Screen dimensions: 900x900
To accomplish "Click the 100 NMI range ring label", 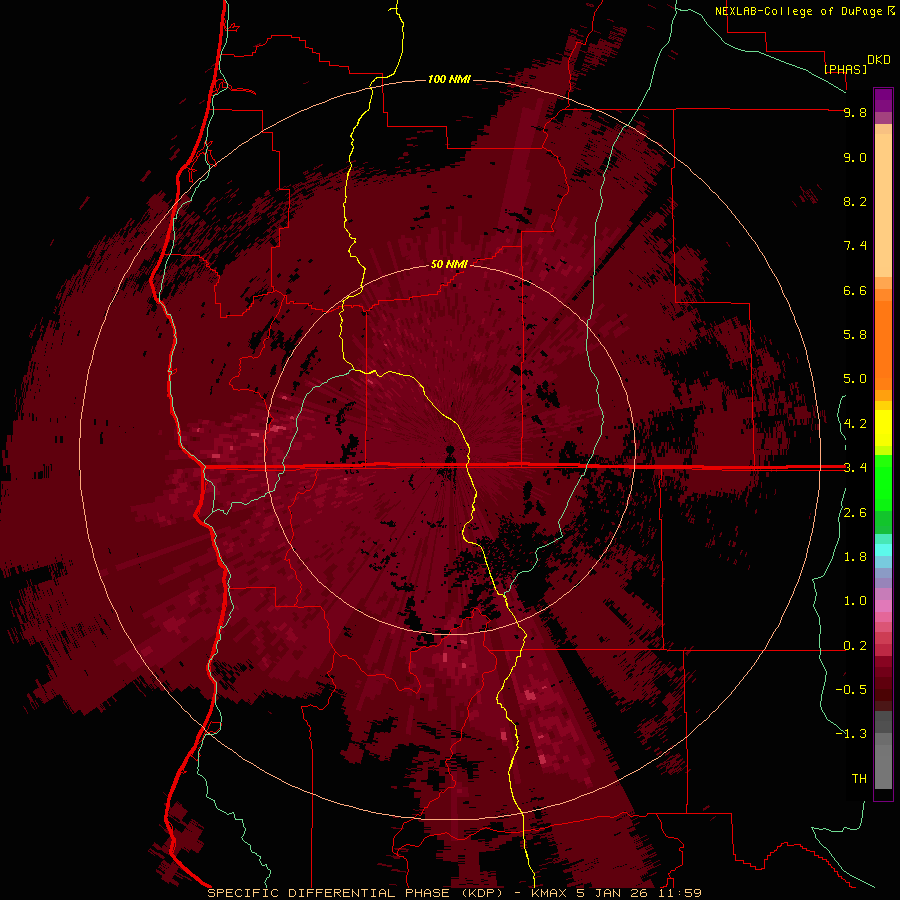I will (449, 79).
